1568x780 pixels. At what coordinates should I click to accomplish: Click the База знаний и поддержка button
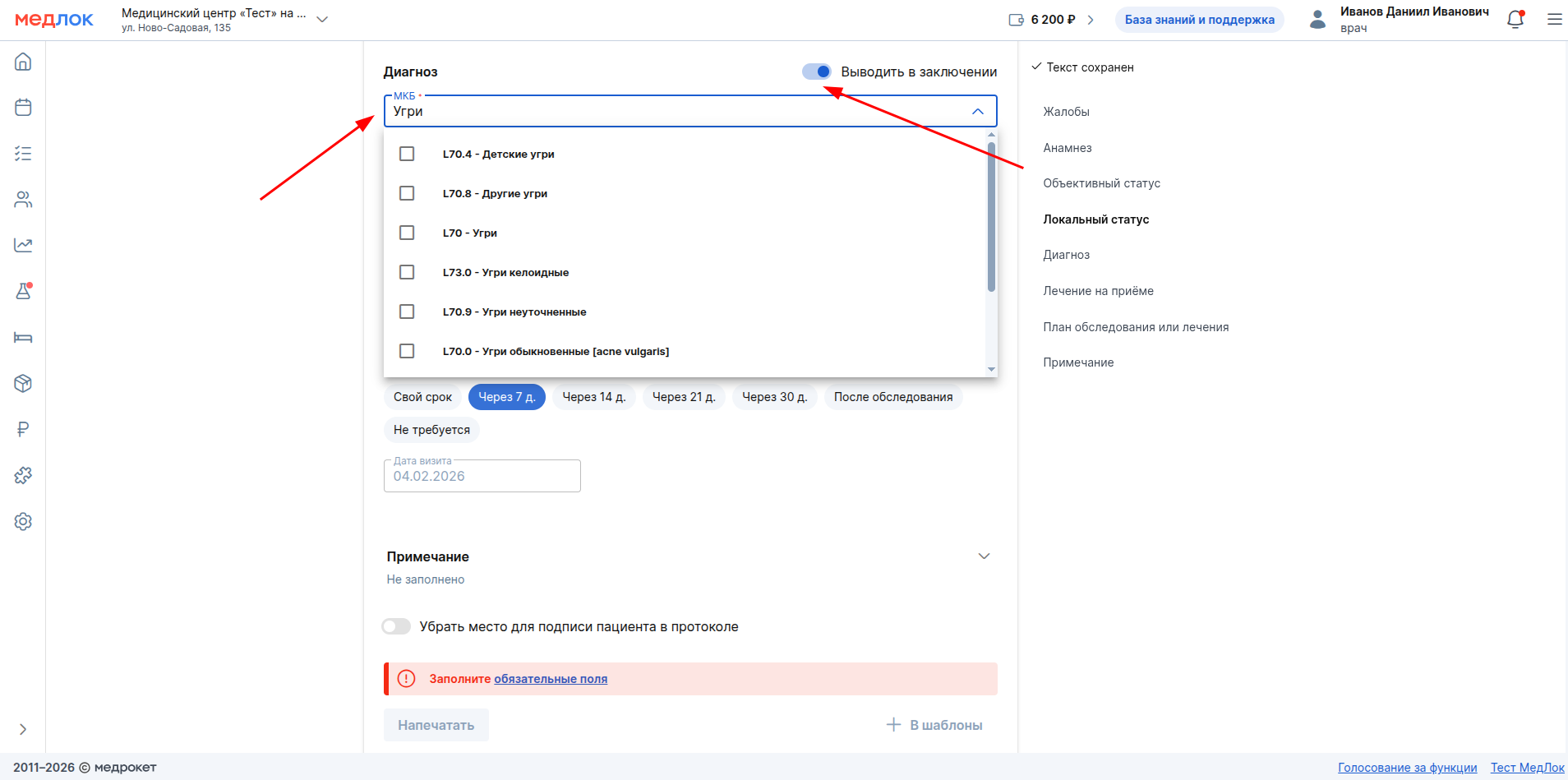tap(1199, 20)
